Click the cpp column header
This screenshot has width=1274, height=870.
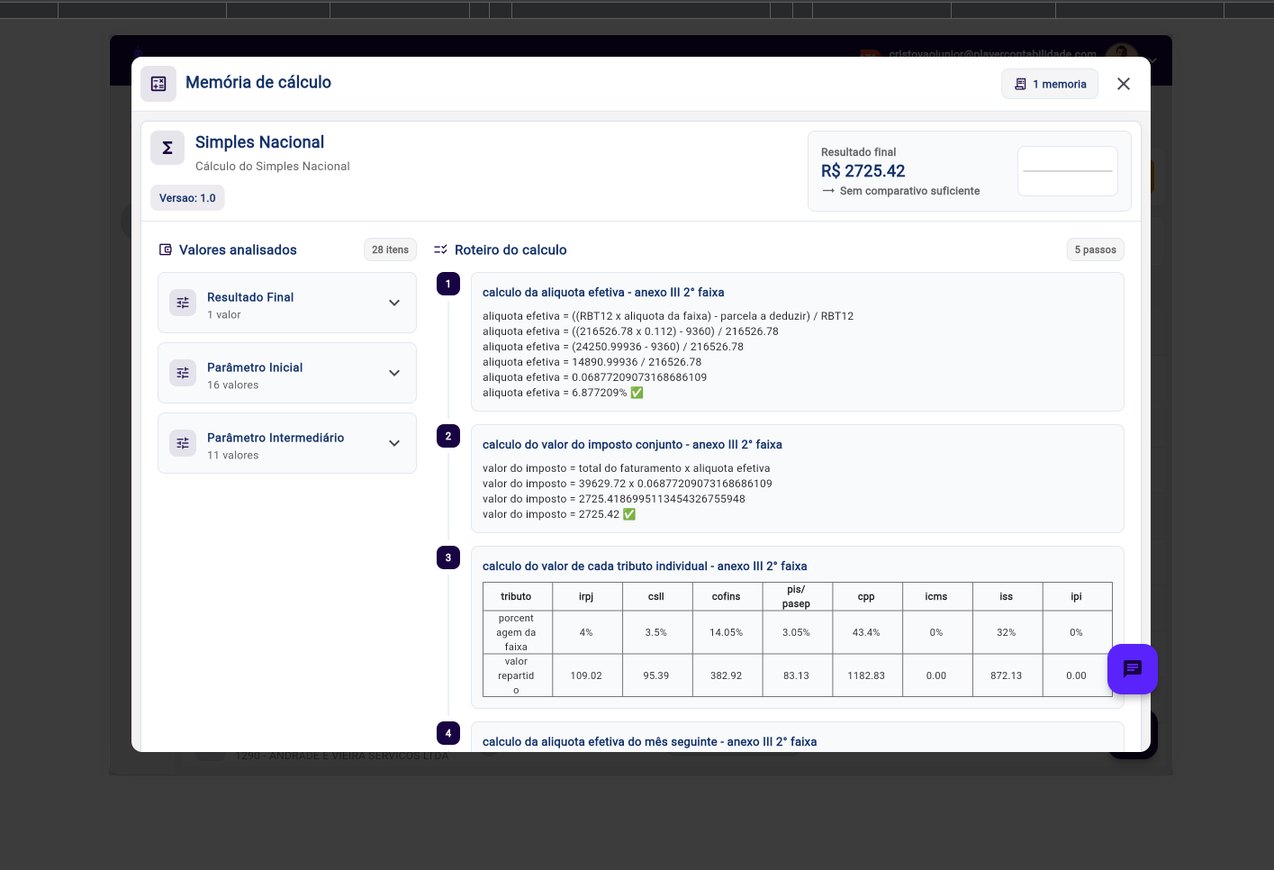(x=867, y=597)
